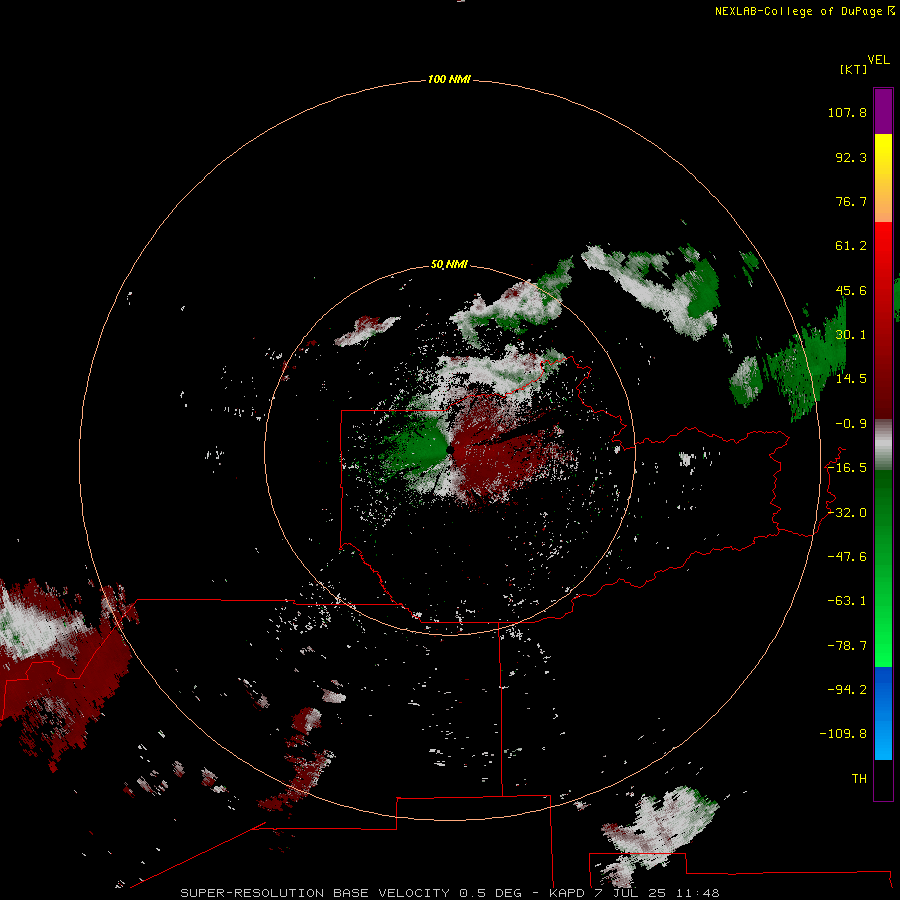Click the 61.2 legend value
The width and height of the screenshot is (900, 900).
[851, 246]
